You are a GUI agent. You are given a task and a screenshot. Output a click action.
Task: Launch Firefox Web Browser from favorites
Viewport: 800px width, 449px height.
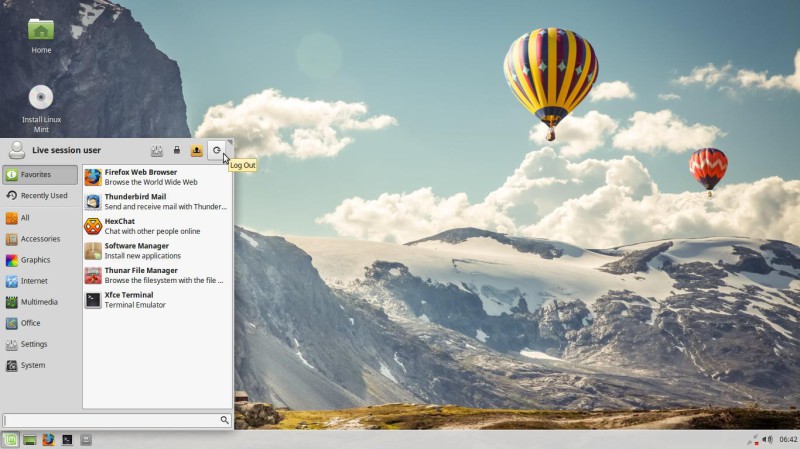point(157,177)
